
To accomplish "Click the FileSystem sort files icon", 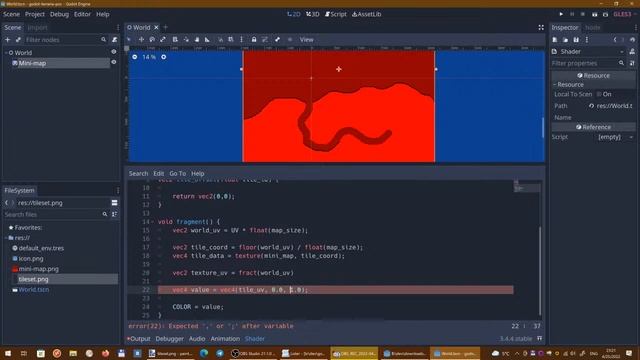I will click(x=115, y=214).
